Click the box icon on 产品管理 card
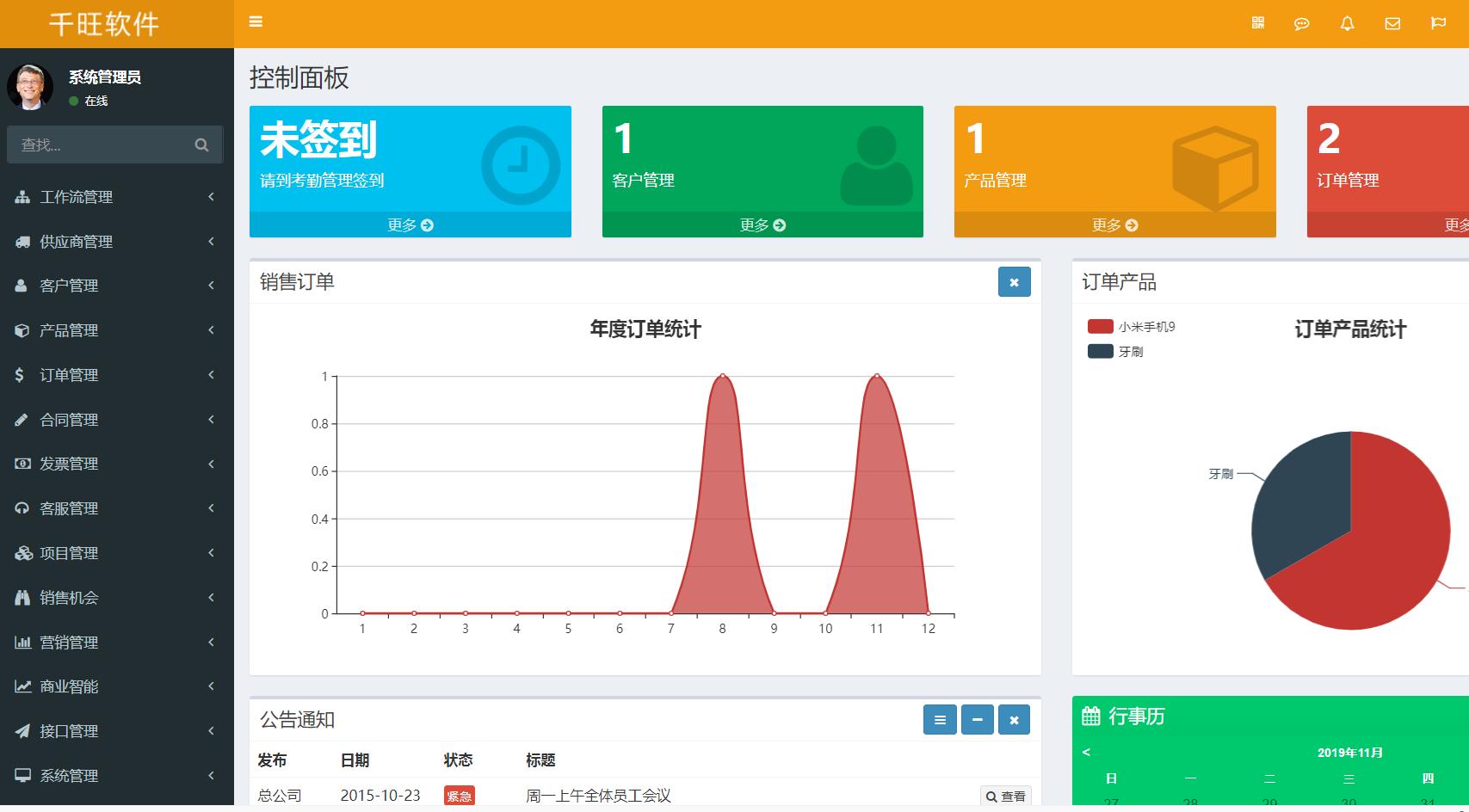1469x812 pixels. point(1215,168)
